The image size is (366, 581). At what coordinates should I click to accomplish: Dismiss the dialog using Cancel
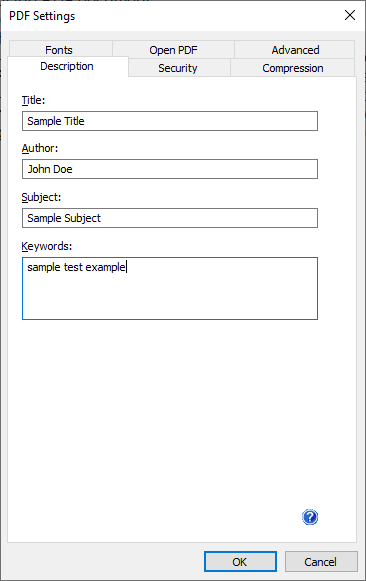click(321, 562)
